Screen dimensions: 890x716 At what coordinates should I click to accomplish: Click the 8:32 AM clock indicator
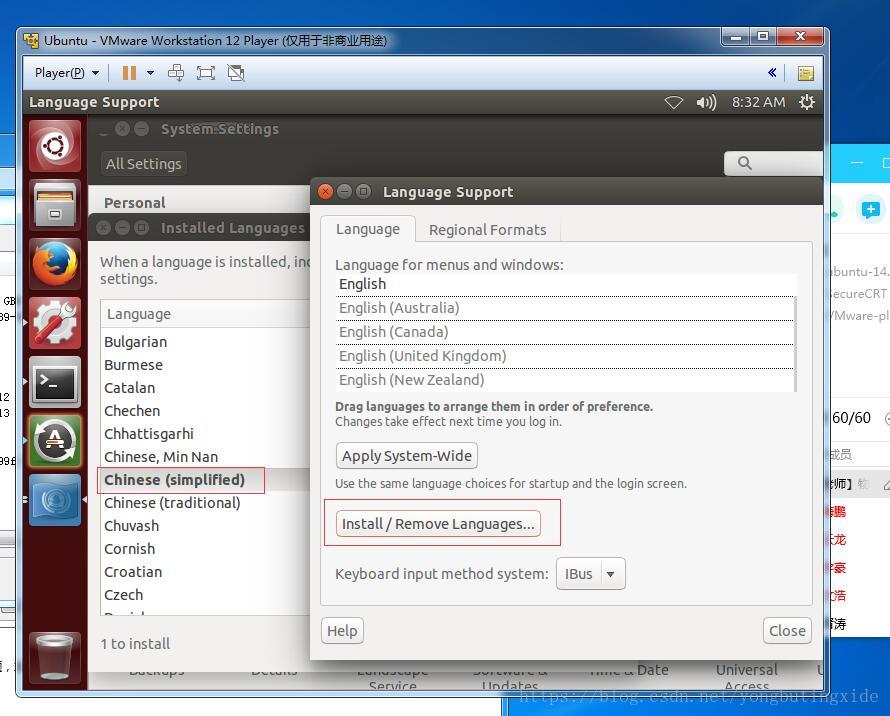coord(758,102)
